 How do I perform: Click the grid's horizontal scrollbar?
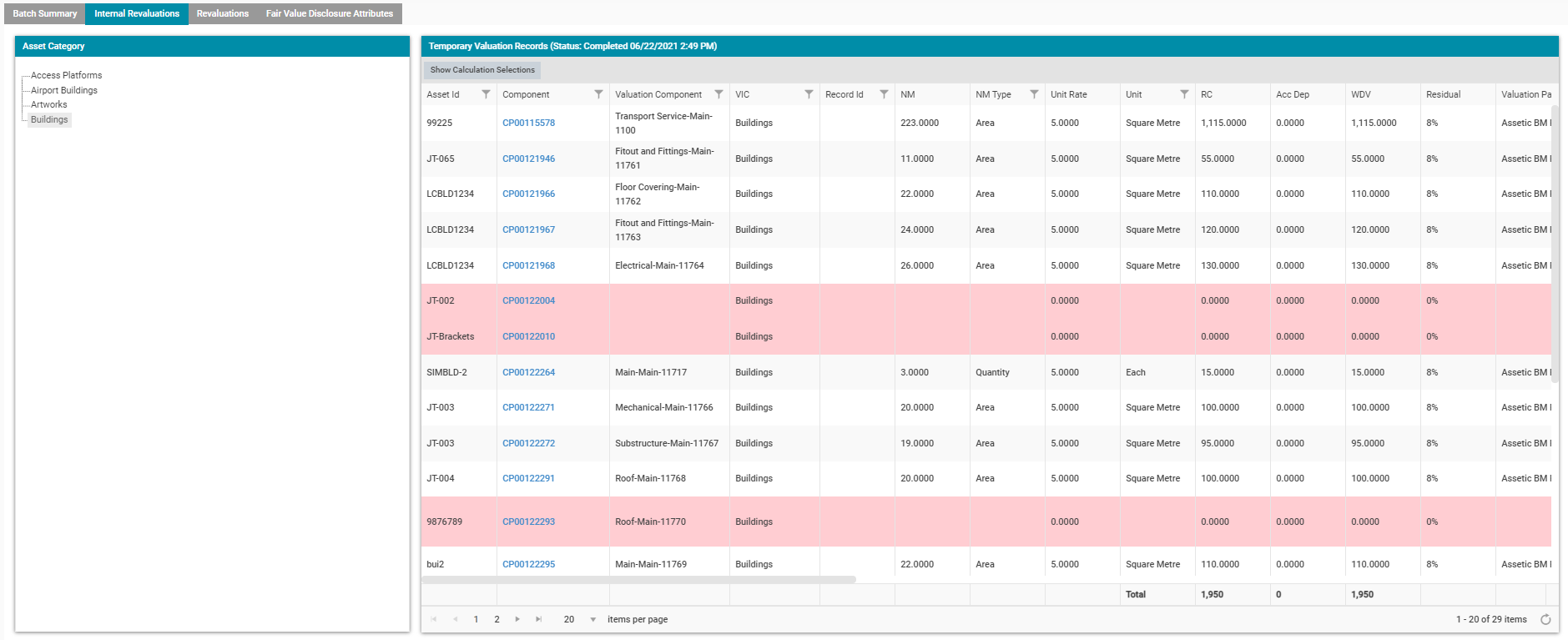click(639, 579)
